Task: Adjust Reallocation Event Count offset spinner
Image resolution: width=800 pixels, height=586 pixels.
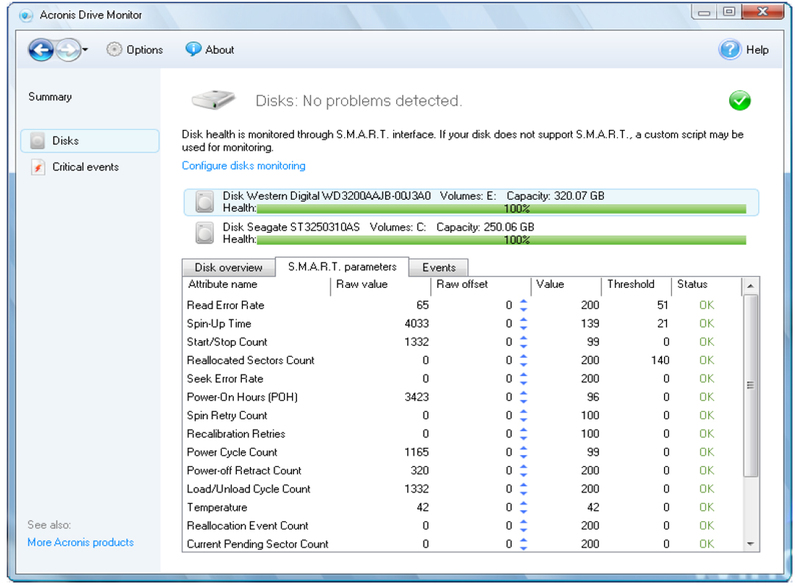Action: tap(523, 526)
